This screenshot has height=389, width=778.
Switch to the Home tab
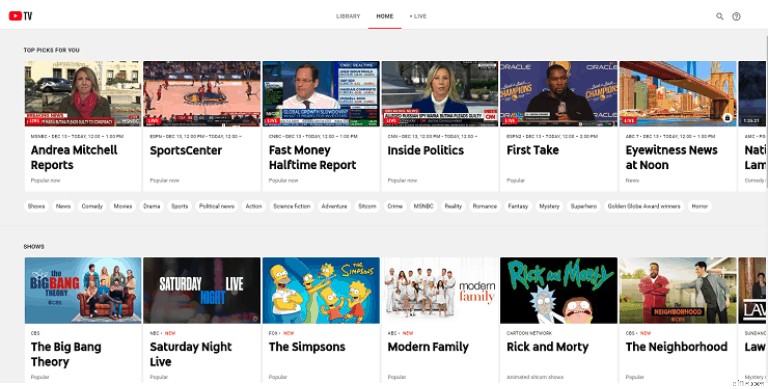coord(385,16)
